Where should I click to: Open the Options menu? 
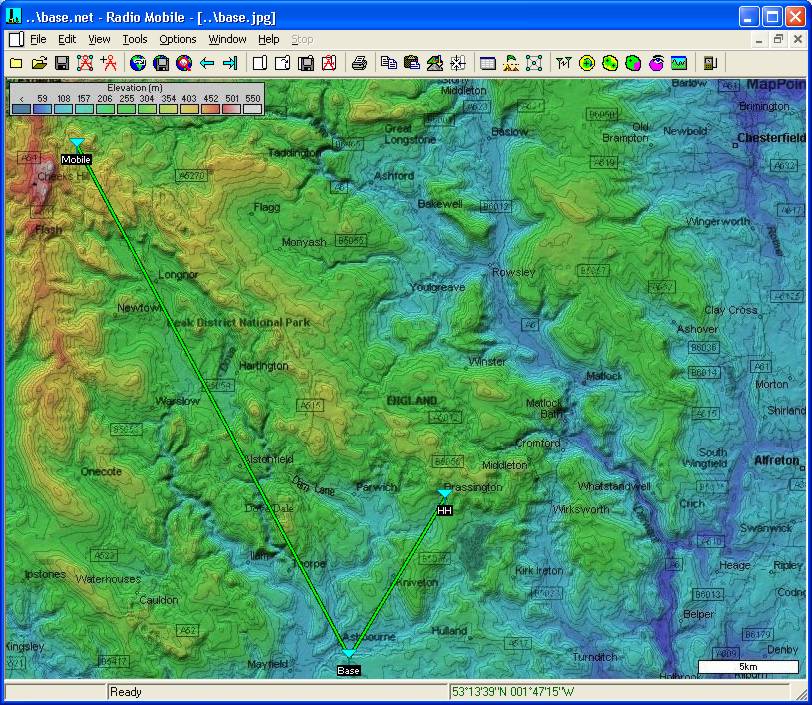(178, 40)
